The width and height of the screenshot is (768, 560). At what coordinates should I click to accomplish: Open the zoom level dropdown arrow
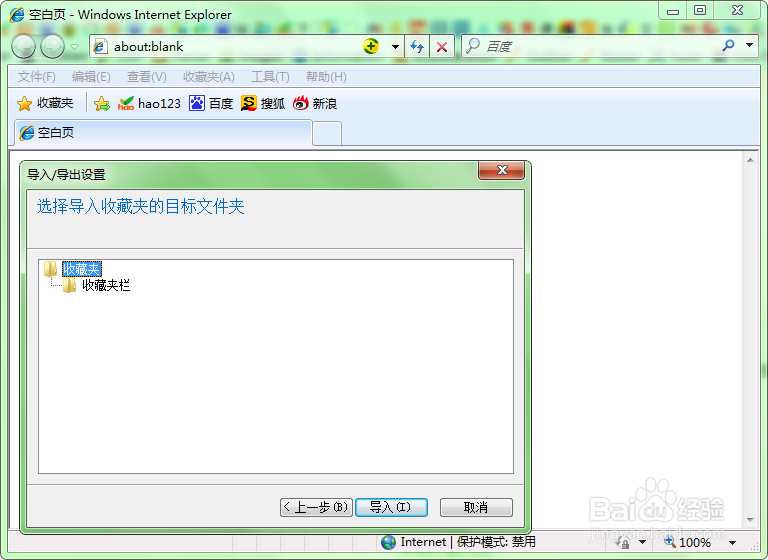tap(732, 542)
